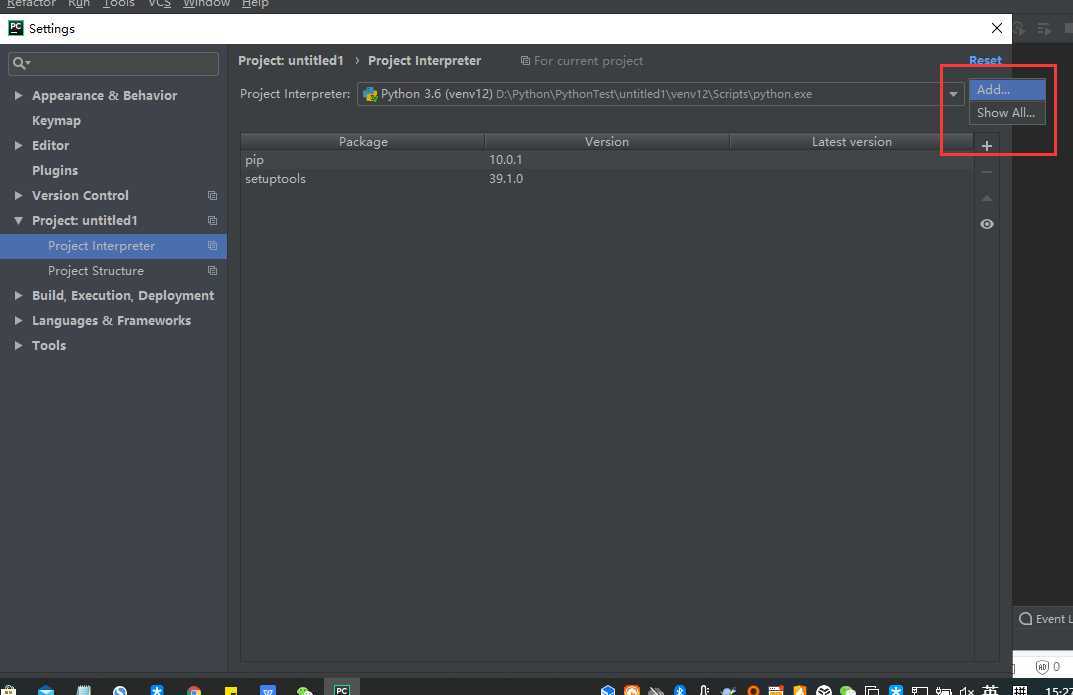Select Project Interpreter in the settings tree
1073x695 pixels.
tap(113, 246)
